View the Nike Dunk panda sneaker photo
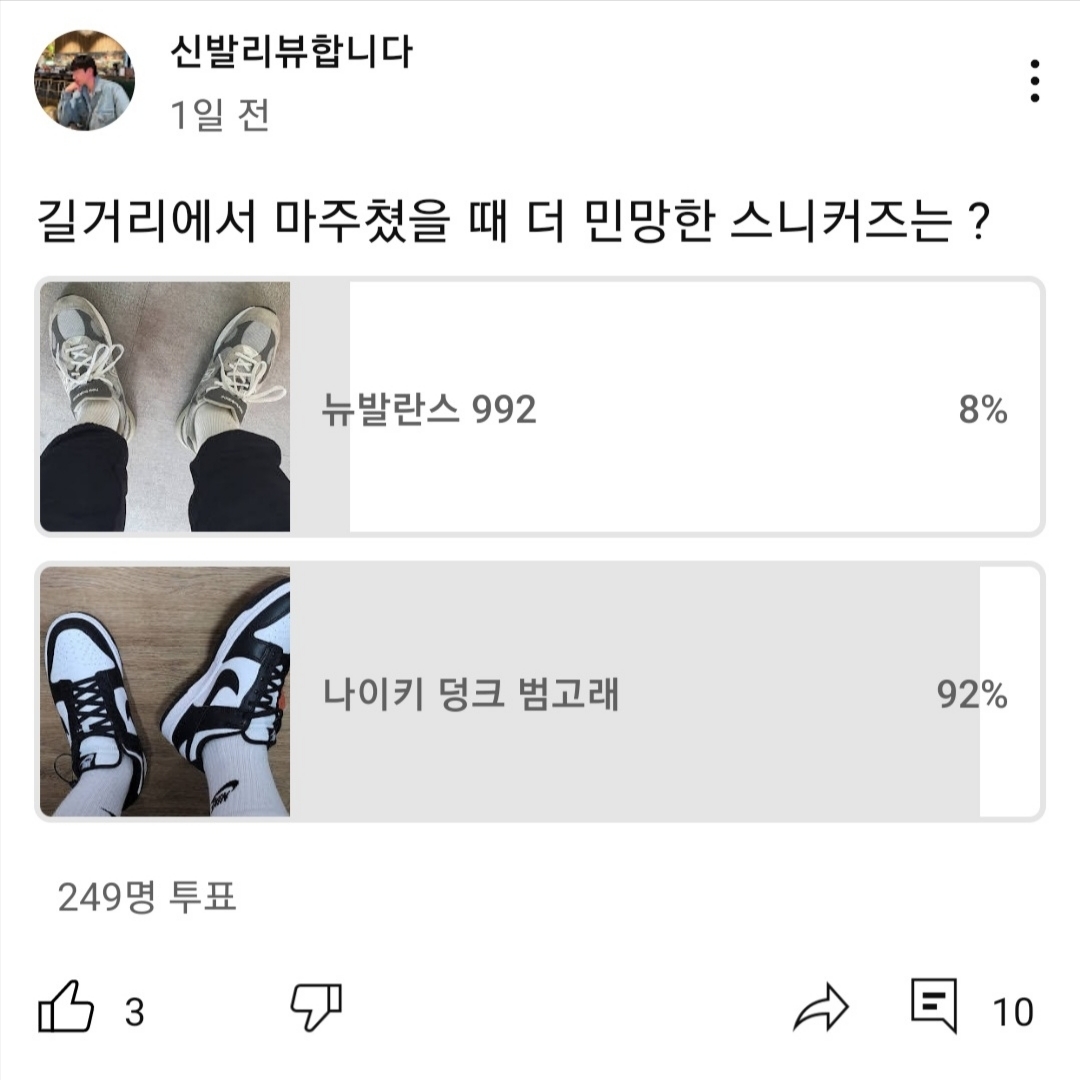This screenshot has height=1080, width=1080. 165,692
